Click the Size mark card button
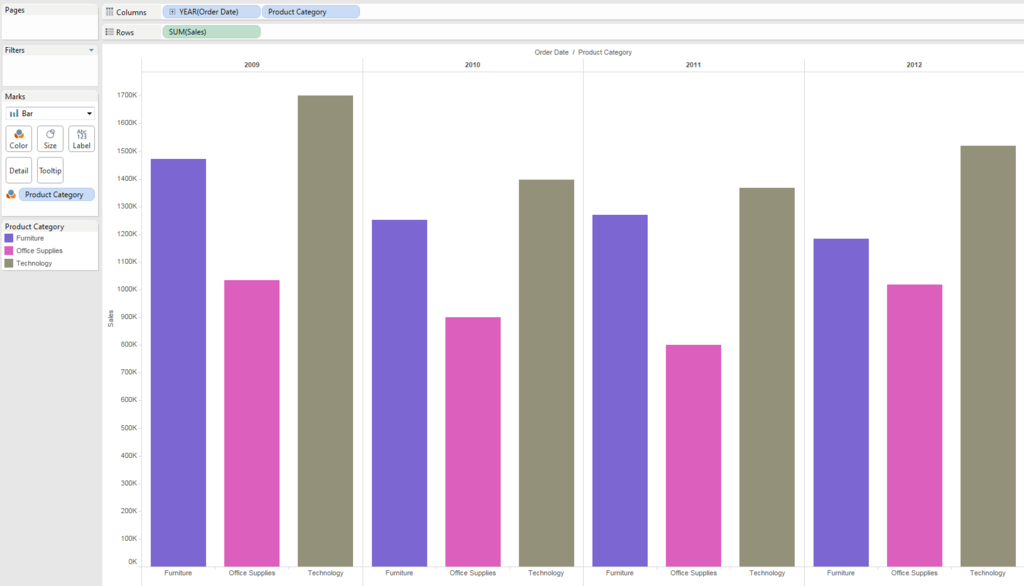 point(50,138)
